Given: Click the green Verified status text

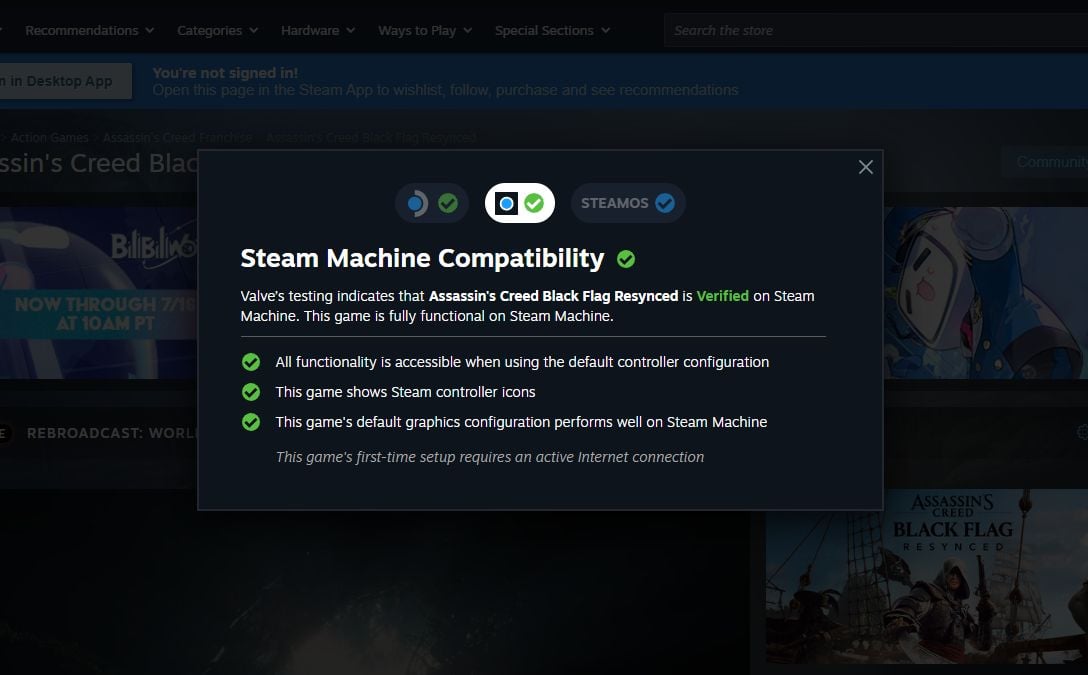Looking at the screenshot, I should pyautogui.click(x=722, y=296).
